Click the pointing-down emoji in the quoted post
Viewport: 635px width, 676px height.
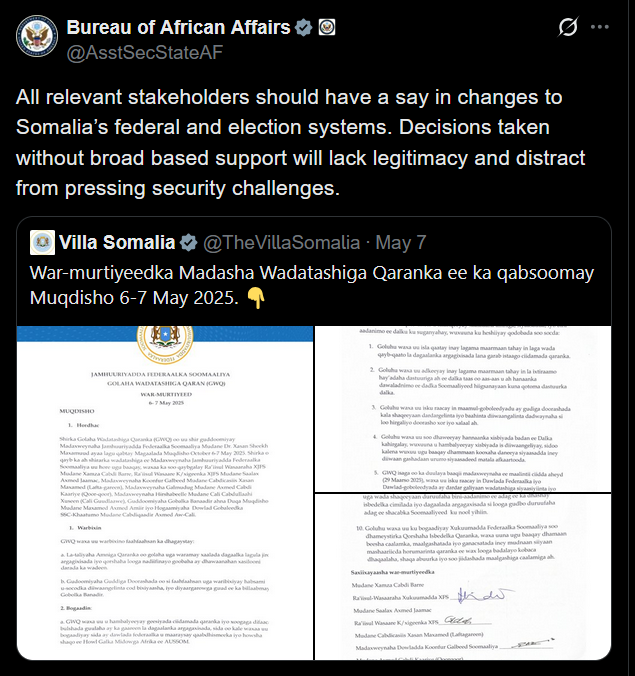tap(257, 299)
